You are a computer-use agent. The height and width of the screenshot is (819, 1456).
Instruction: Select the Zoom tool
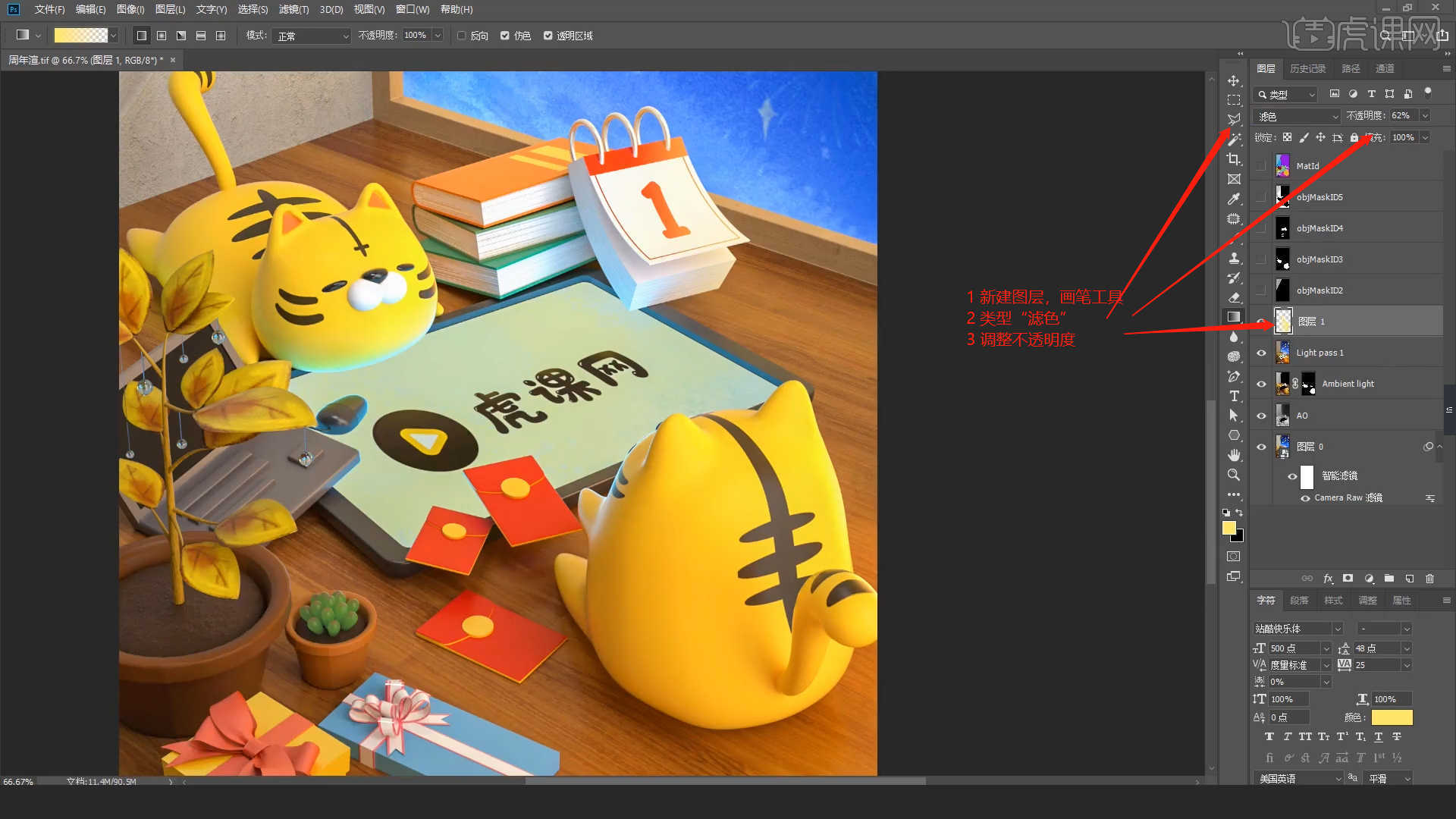(1234, 475)
